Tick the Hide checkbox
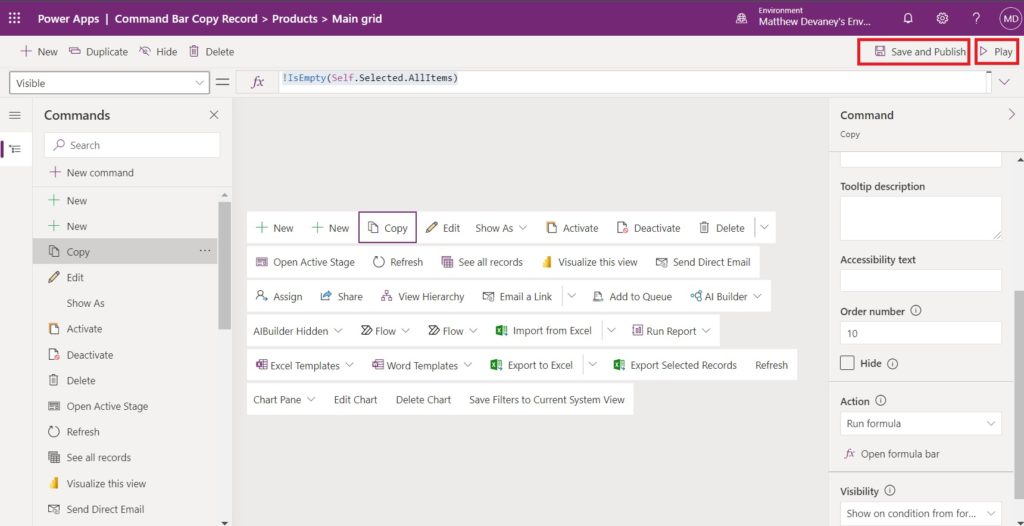 click(x=847, y=363)
